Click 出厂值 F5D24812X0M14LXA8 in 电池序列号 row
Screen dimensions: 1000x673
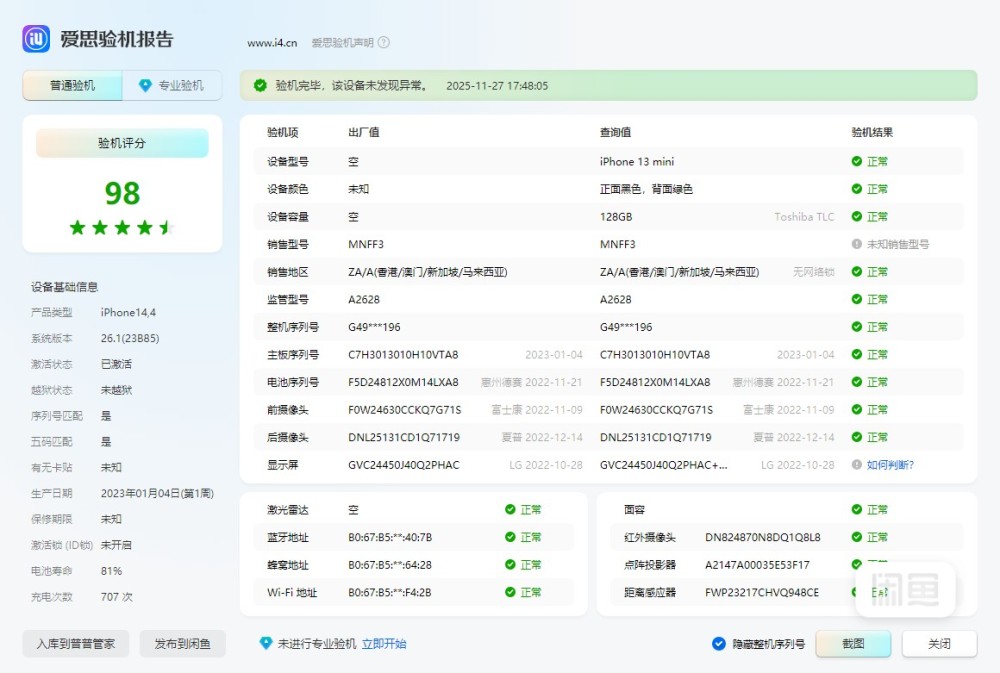coord(403,382)
